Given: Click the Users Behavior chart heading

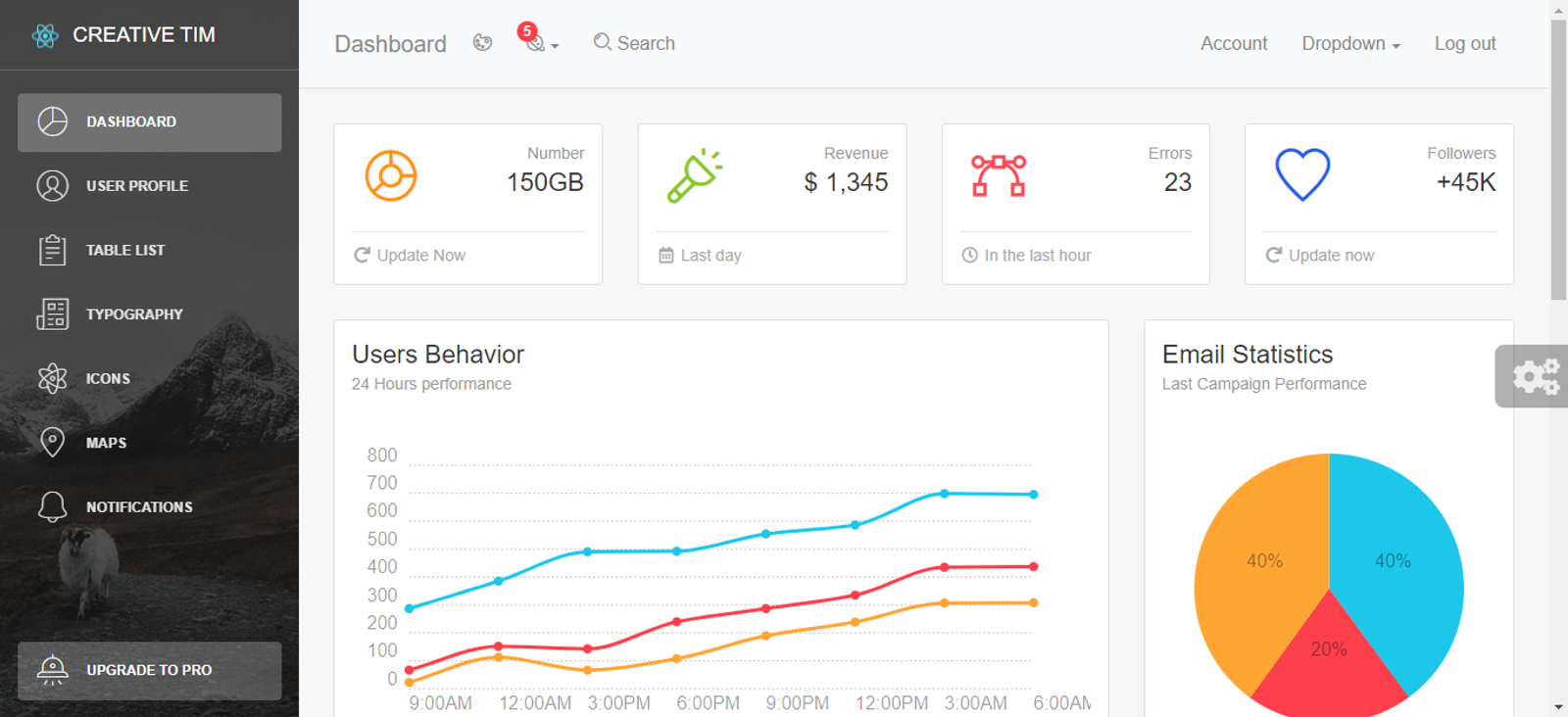Looking at the screenshot, I should click(x=438, y=355).
